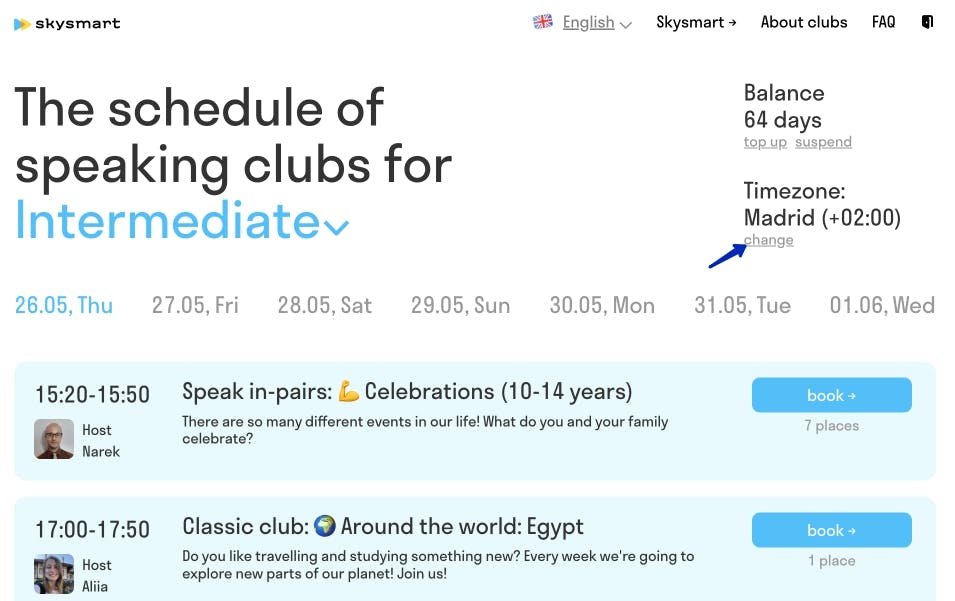Go to About clubs page
Viewport: 955px width, 601px height.
[x=803, y=22]
